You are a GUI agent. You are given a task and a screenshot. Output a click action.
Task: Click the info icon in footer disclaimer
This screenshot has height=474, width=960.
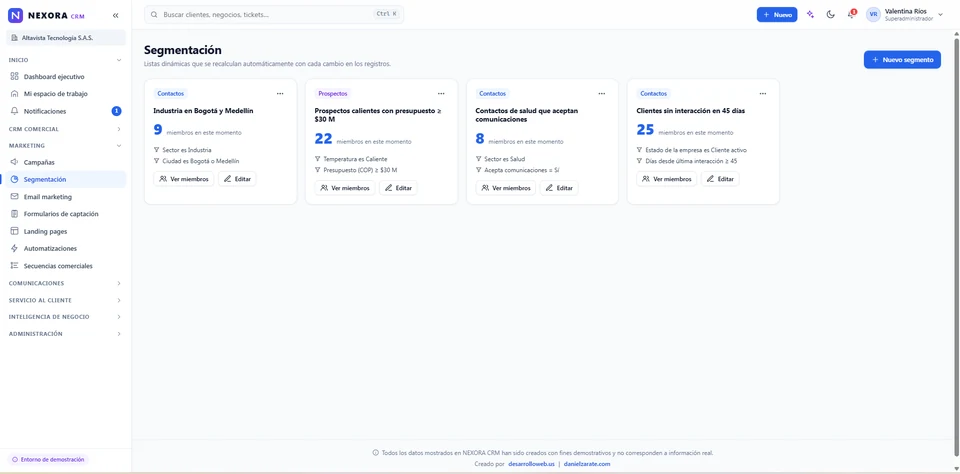tap(375, 453)
